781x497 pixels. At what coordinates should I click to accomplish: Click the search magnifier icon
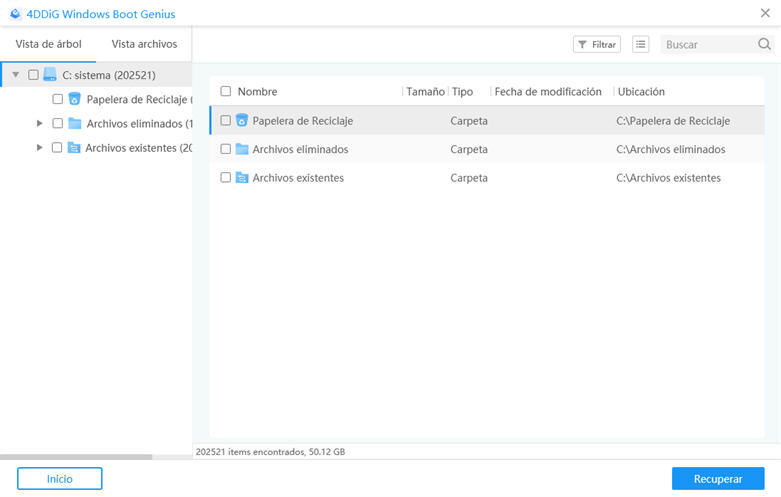pyautogui.click(x=764, y=44)
